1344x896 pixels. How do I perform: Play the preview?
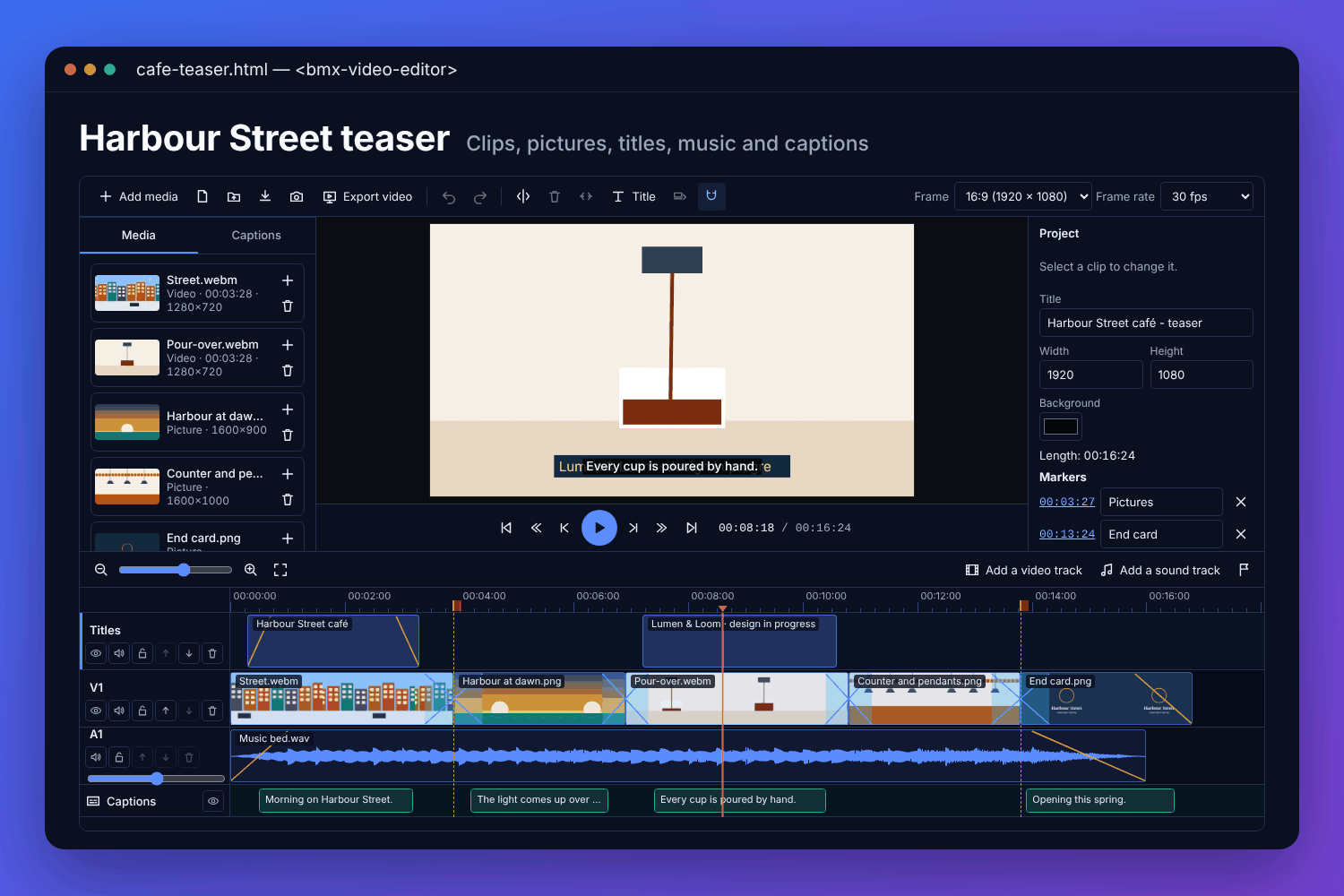(x=599, y=528)
